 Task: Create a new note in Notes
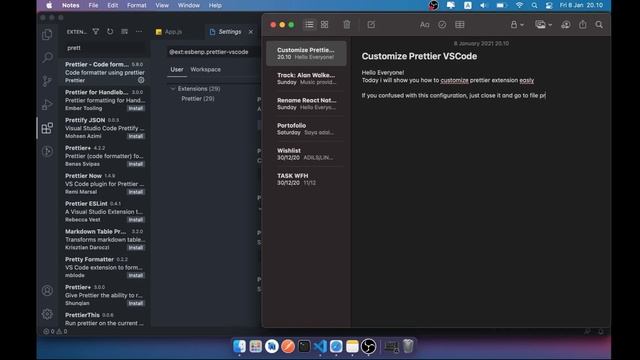pos(371,24)
